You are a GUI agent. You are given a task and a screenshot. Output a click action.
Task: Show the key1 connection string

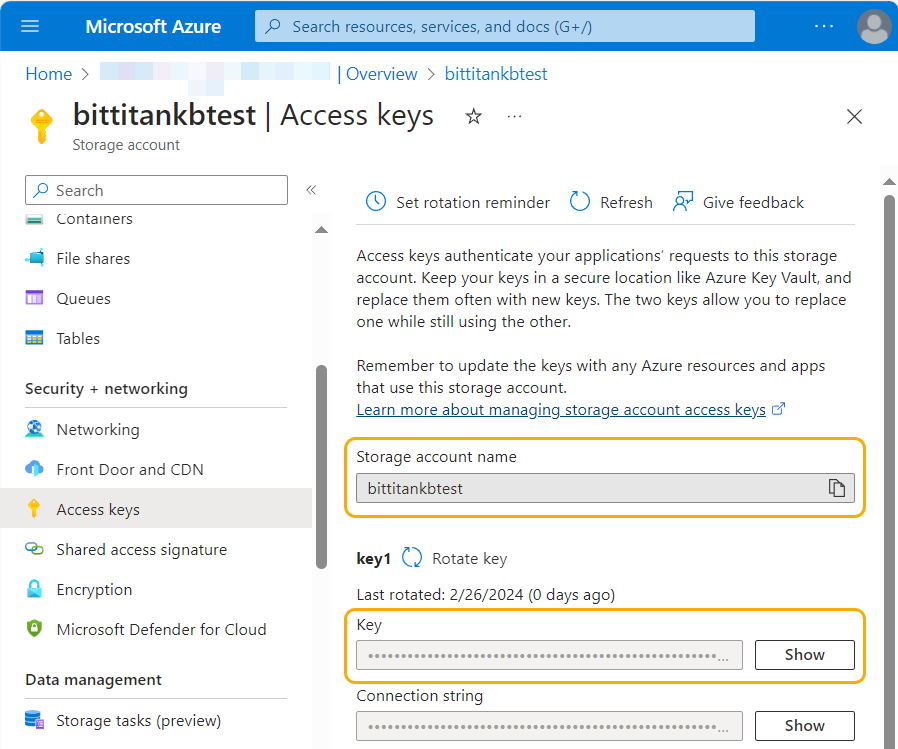point(804,726)
